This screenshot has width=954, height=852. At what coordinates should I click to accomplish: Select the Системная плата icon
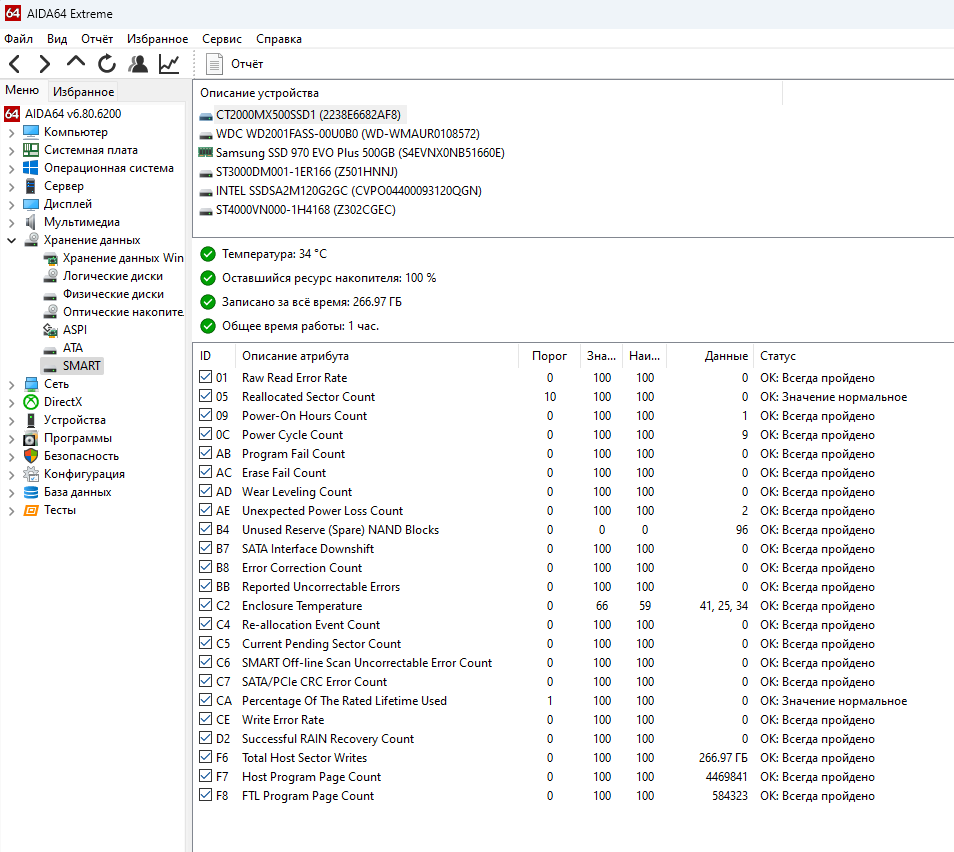point(31,150)
